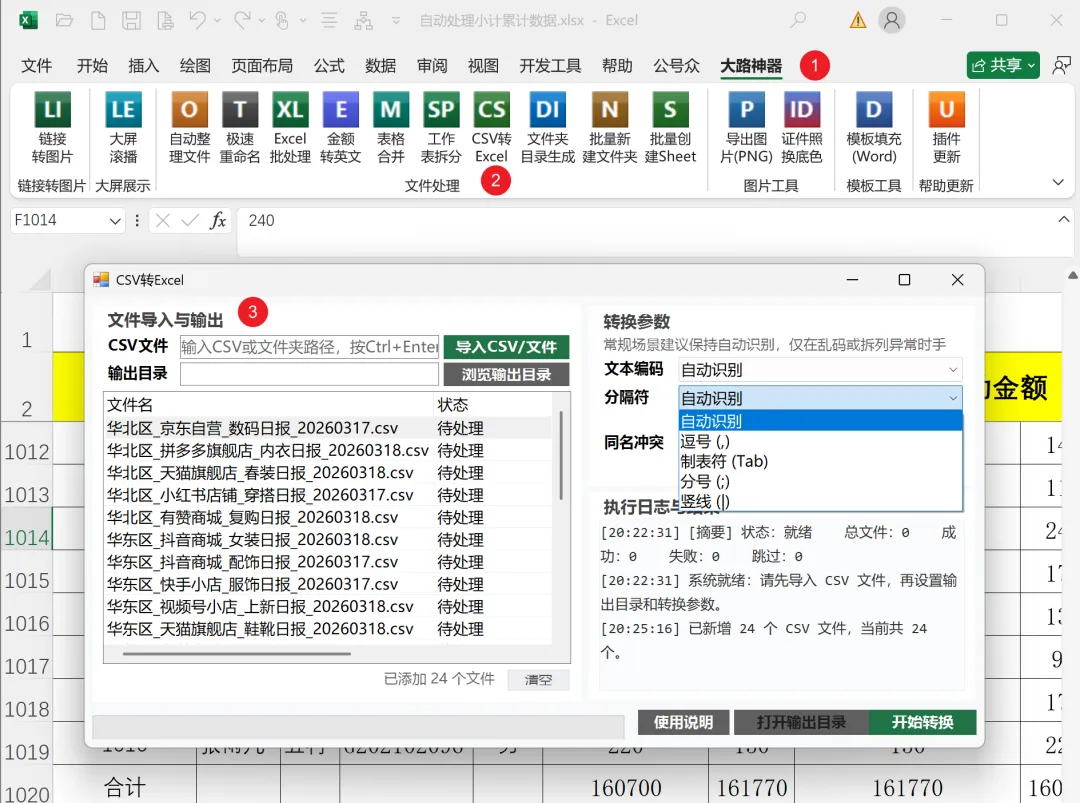
Task: Click the 输出目录 input field
Action: point(309,374)
